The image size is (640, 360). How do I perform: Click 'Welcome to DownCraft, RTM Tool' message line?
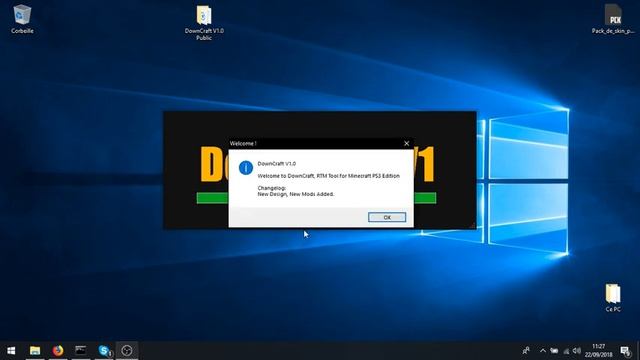(x=329, y=176)
